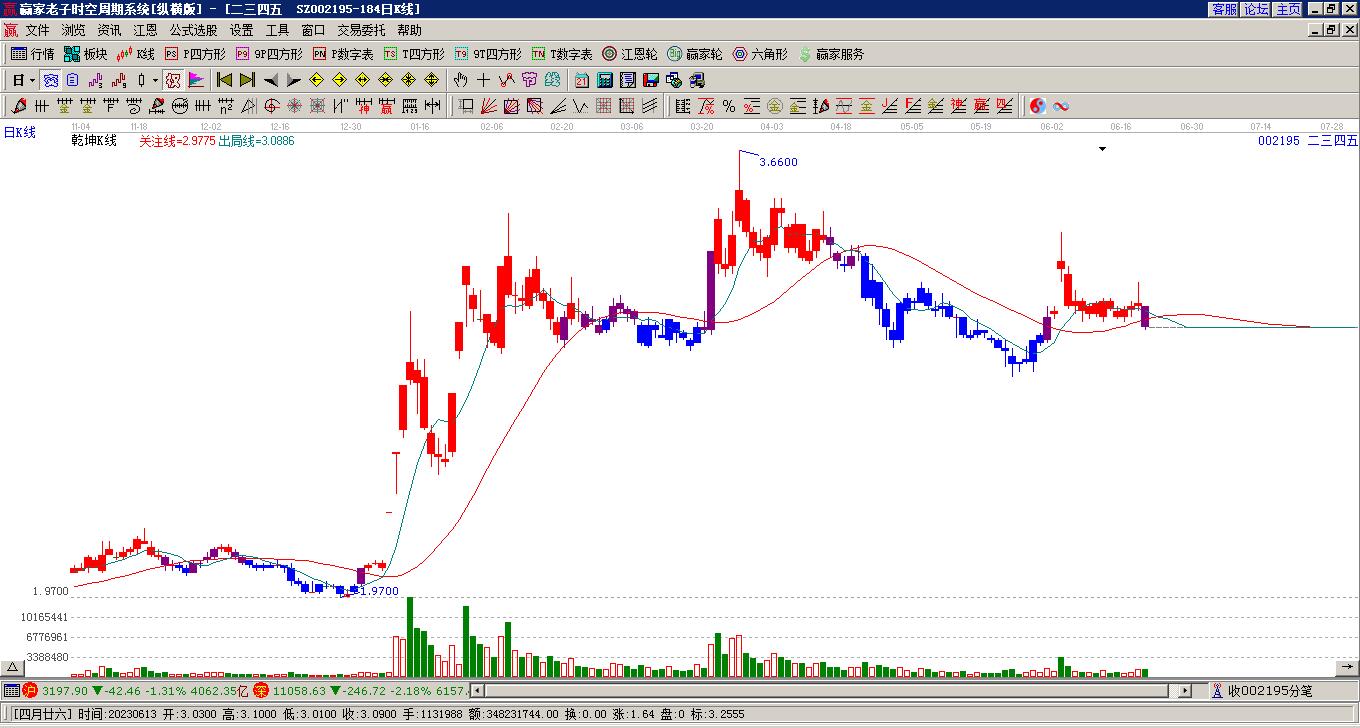Toggle the pressed chart overlay button
1360x728 pixels.
click(x=50, y=80)
